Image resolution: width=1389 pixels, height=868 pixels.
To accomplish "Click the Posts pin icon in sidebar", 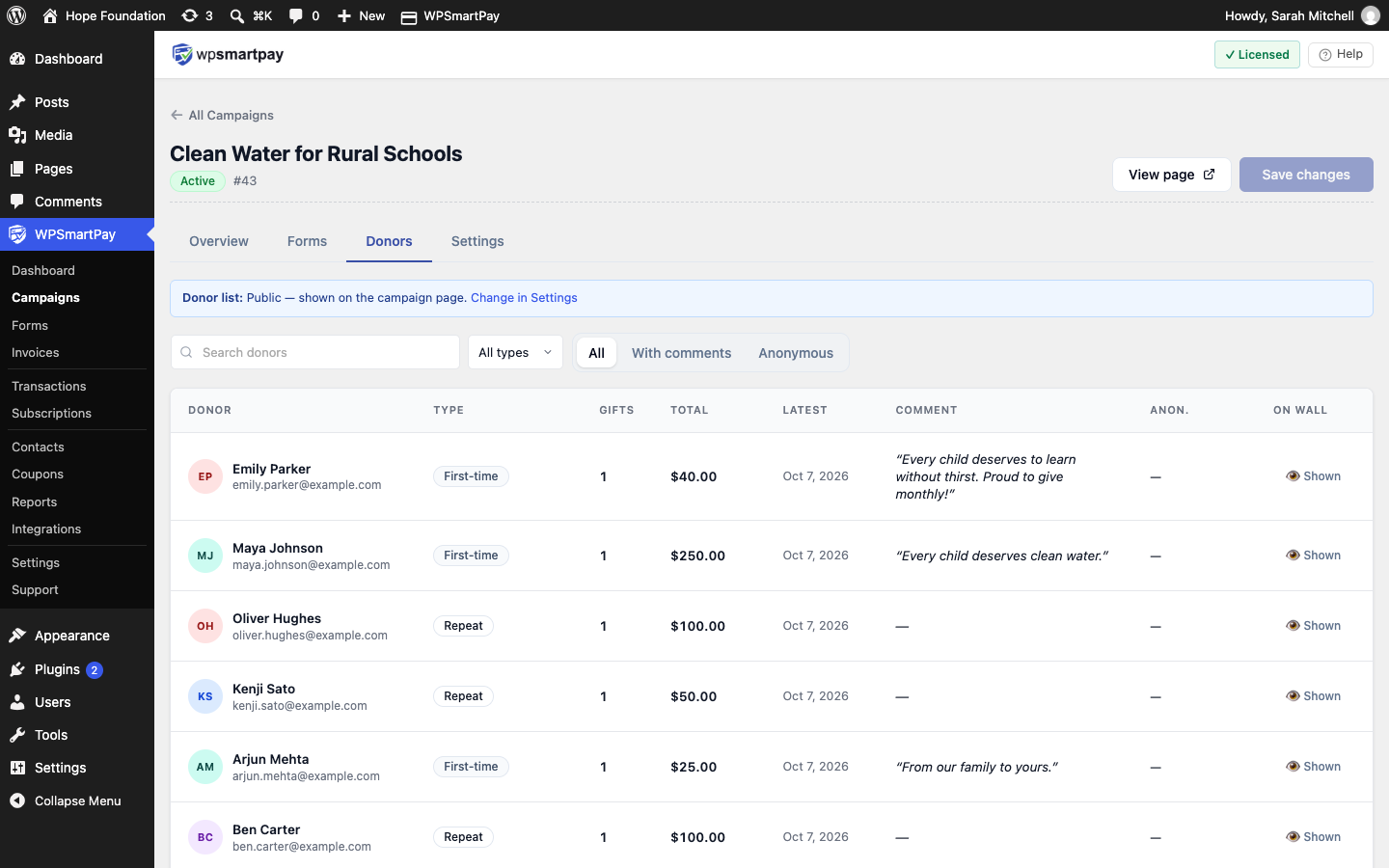I will tap(17, 102).
